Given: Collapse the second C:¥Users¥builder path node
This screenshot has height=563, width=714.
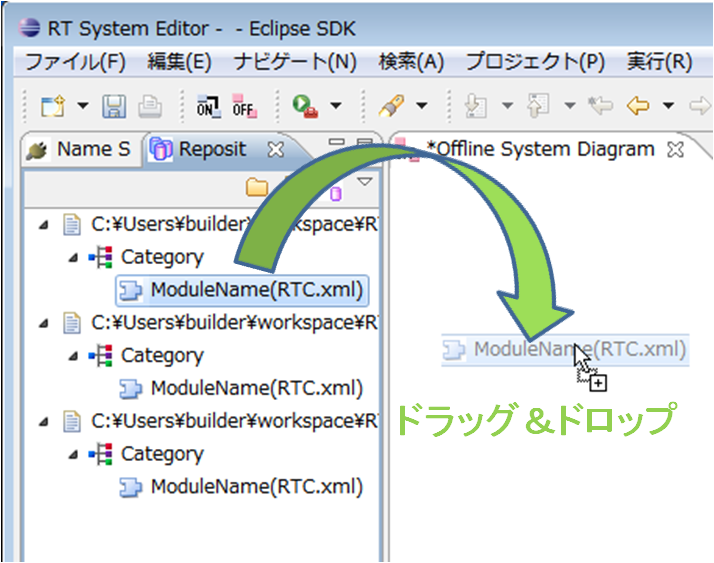Looking at the screenshot, I should coord(44,323).
